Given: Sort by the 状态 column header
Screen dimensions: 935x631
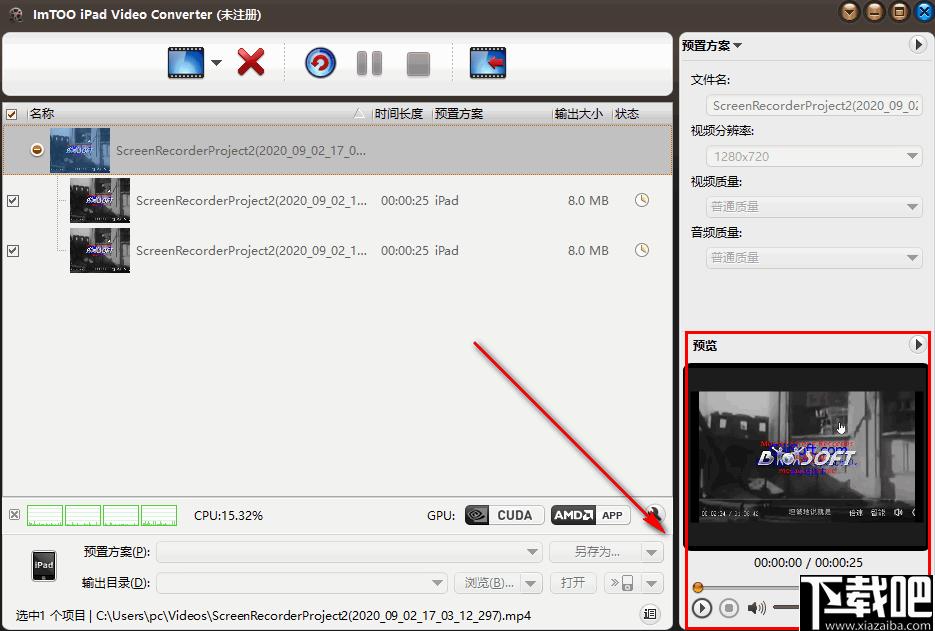Looking at the screenshot, I should coord(627,113).
